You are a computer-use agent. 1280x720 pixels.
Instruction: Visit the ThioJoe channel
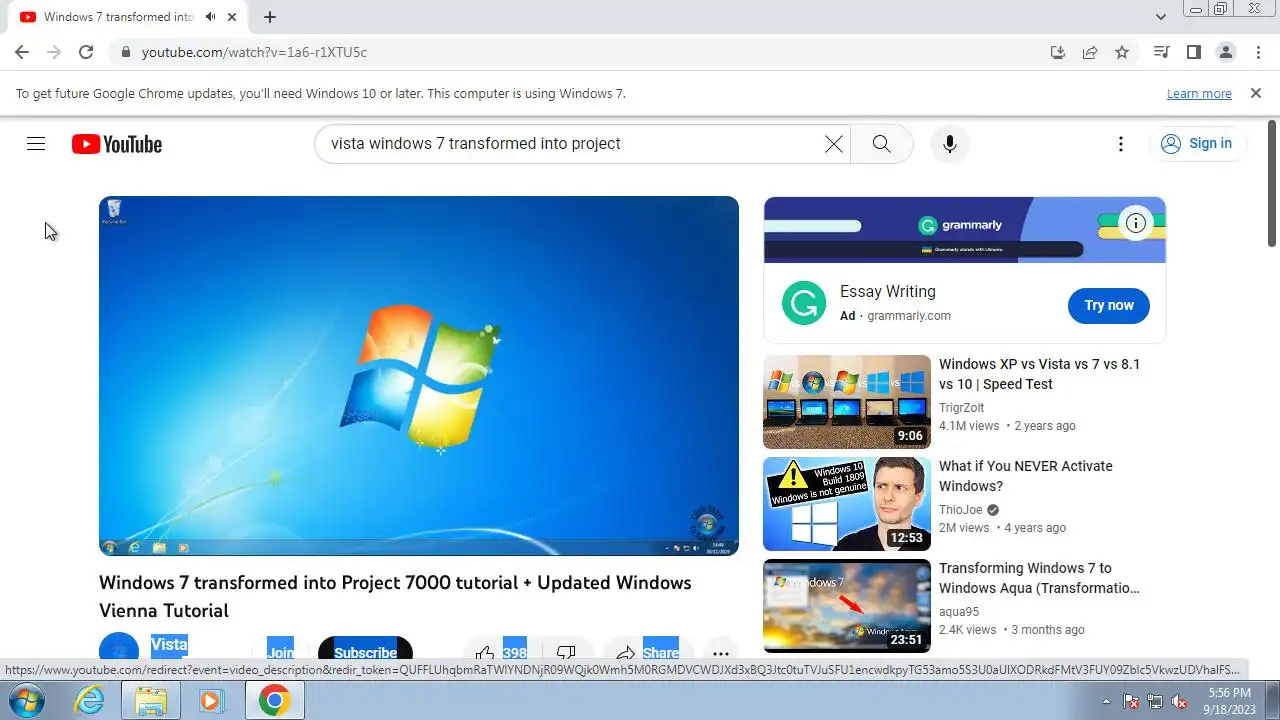[x=961, y=509]
